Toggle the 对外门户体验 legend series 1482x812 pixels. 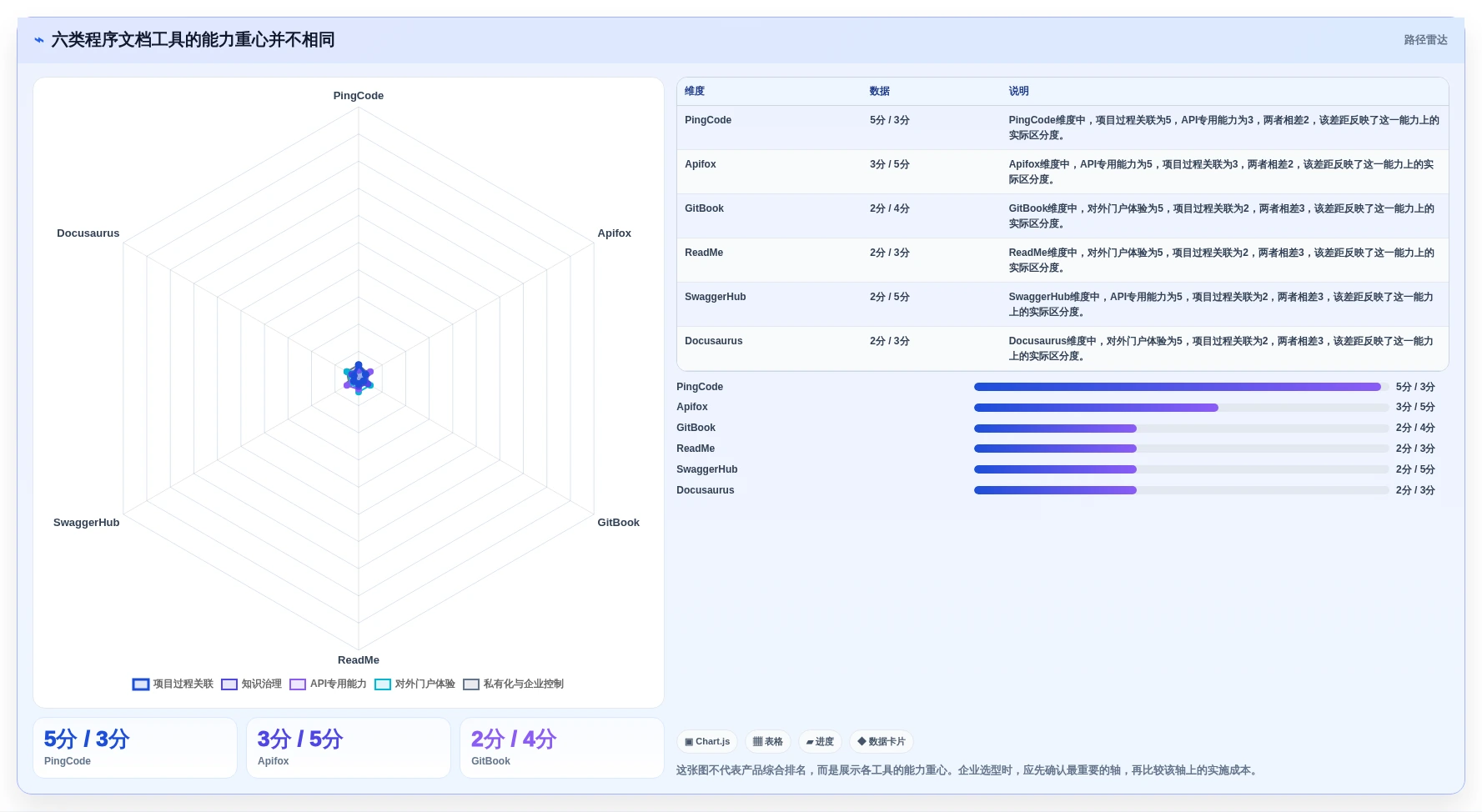coord(414,684)
